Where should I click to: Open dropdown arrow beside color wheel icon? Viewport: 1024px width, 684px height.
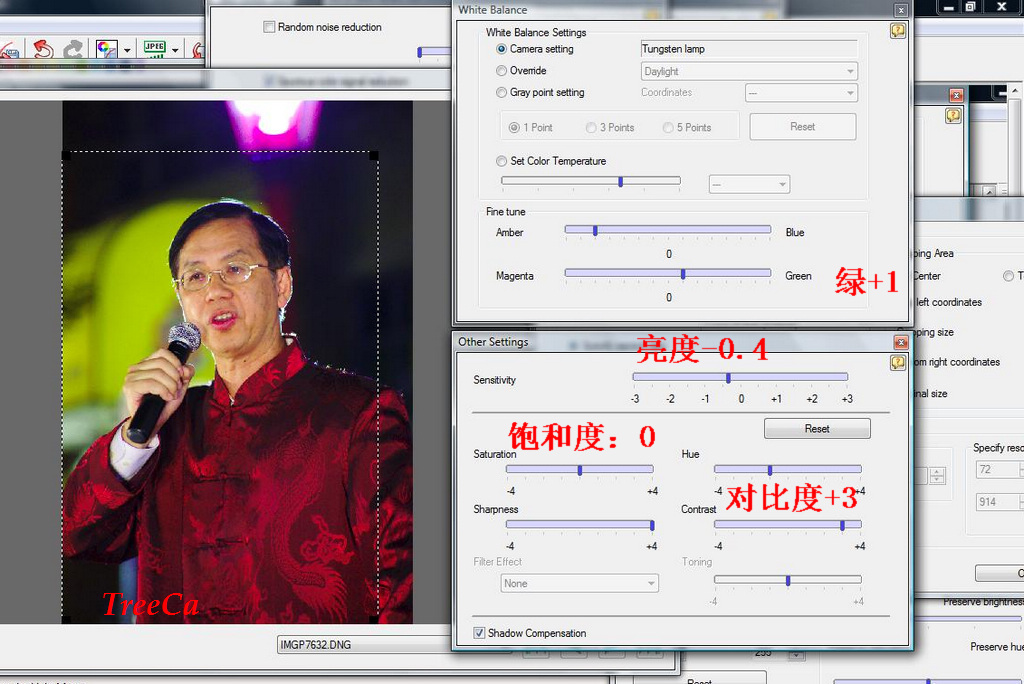127,49
